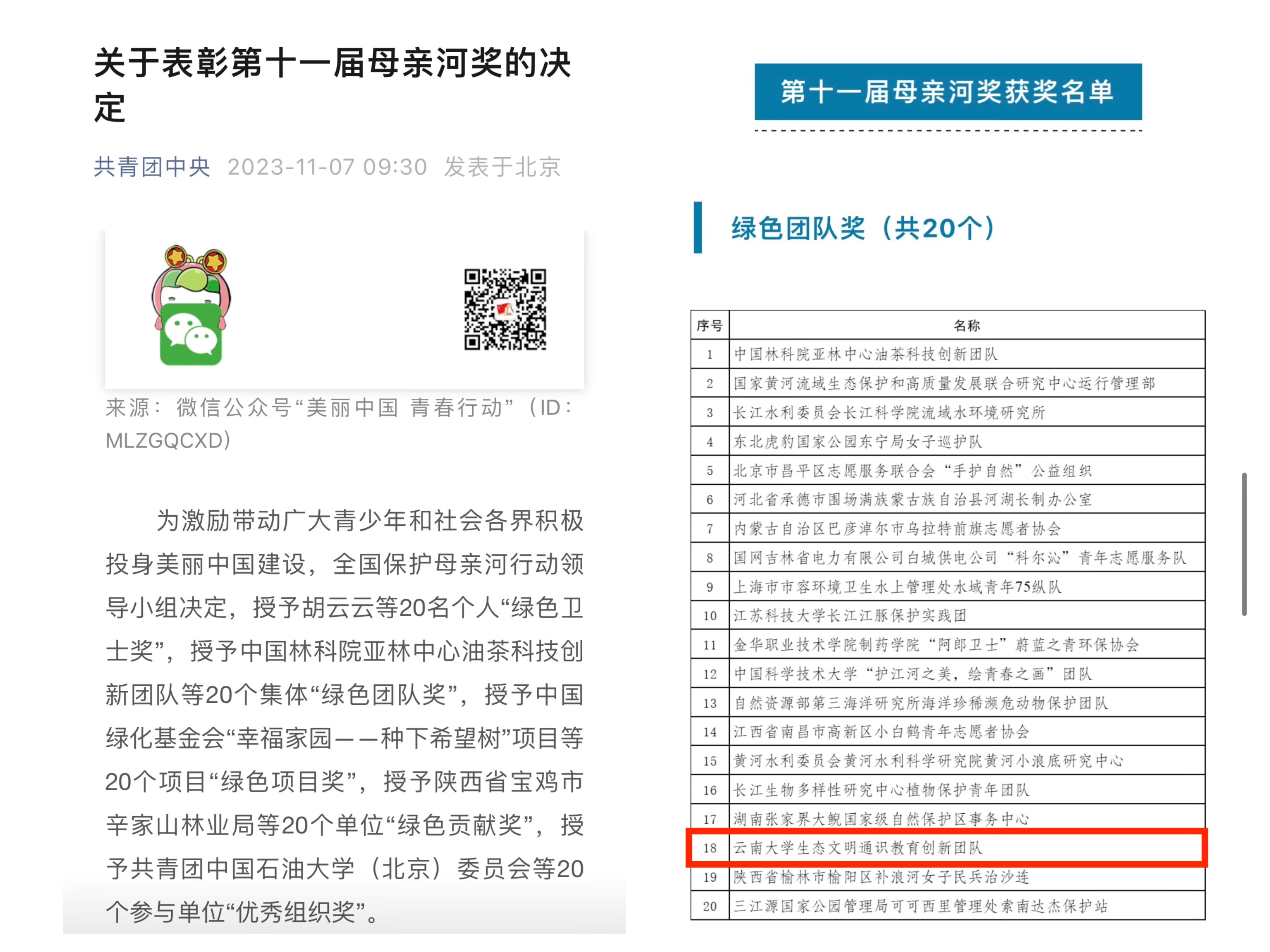Click the WeChat promo card image
This screenshot has width=1270, height=952.
coord(345,309)
